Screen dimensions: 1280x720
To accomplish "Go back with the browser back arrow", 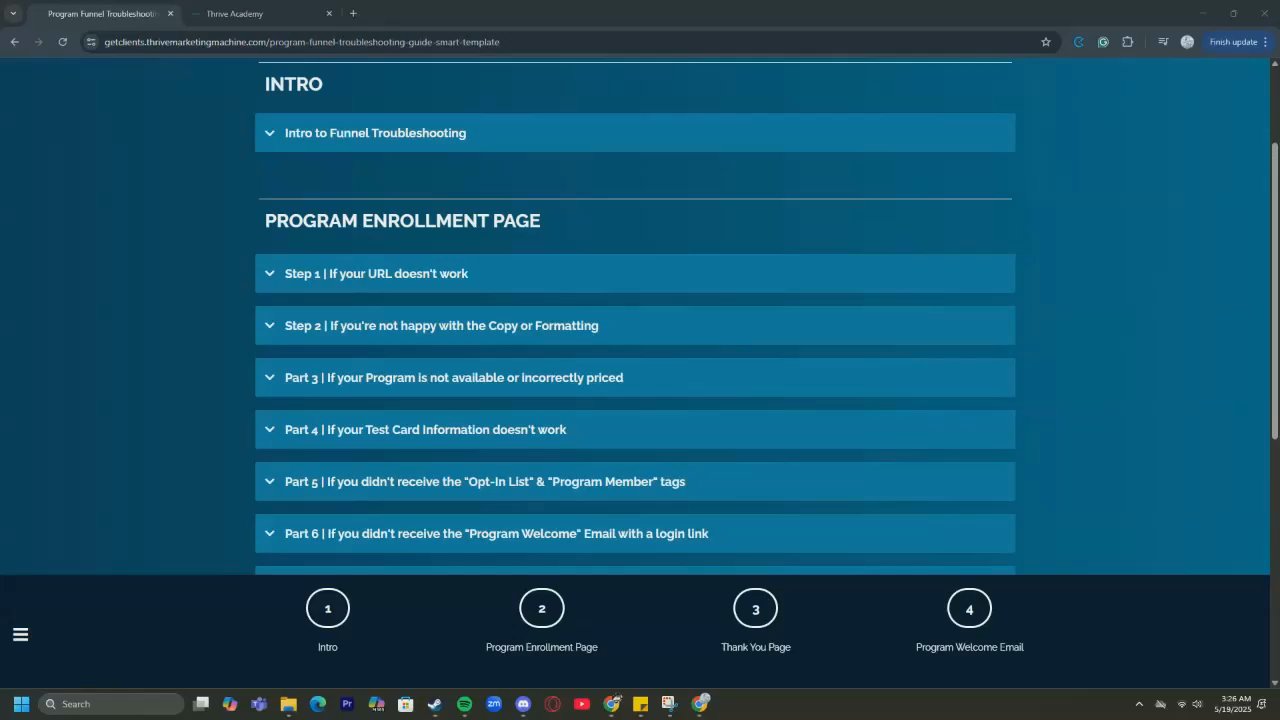I will (14, 42).
